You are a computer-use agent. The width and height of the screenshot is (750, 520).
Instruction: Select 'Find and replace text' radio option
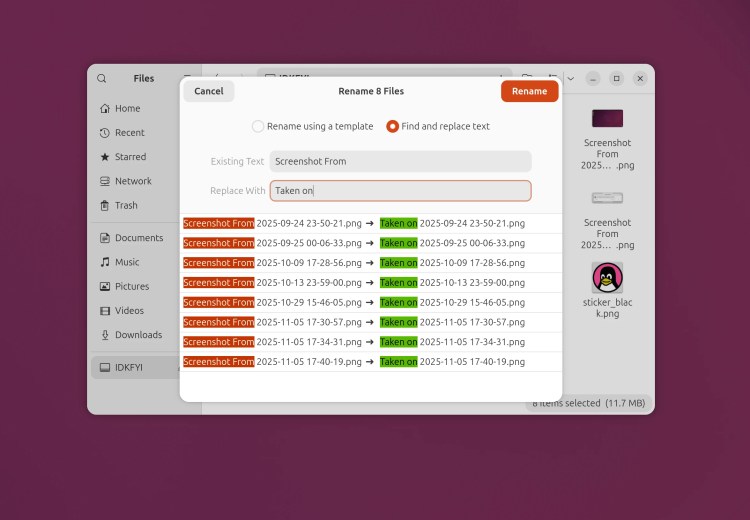tap(393, 127)
